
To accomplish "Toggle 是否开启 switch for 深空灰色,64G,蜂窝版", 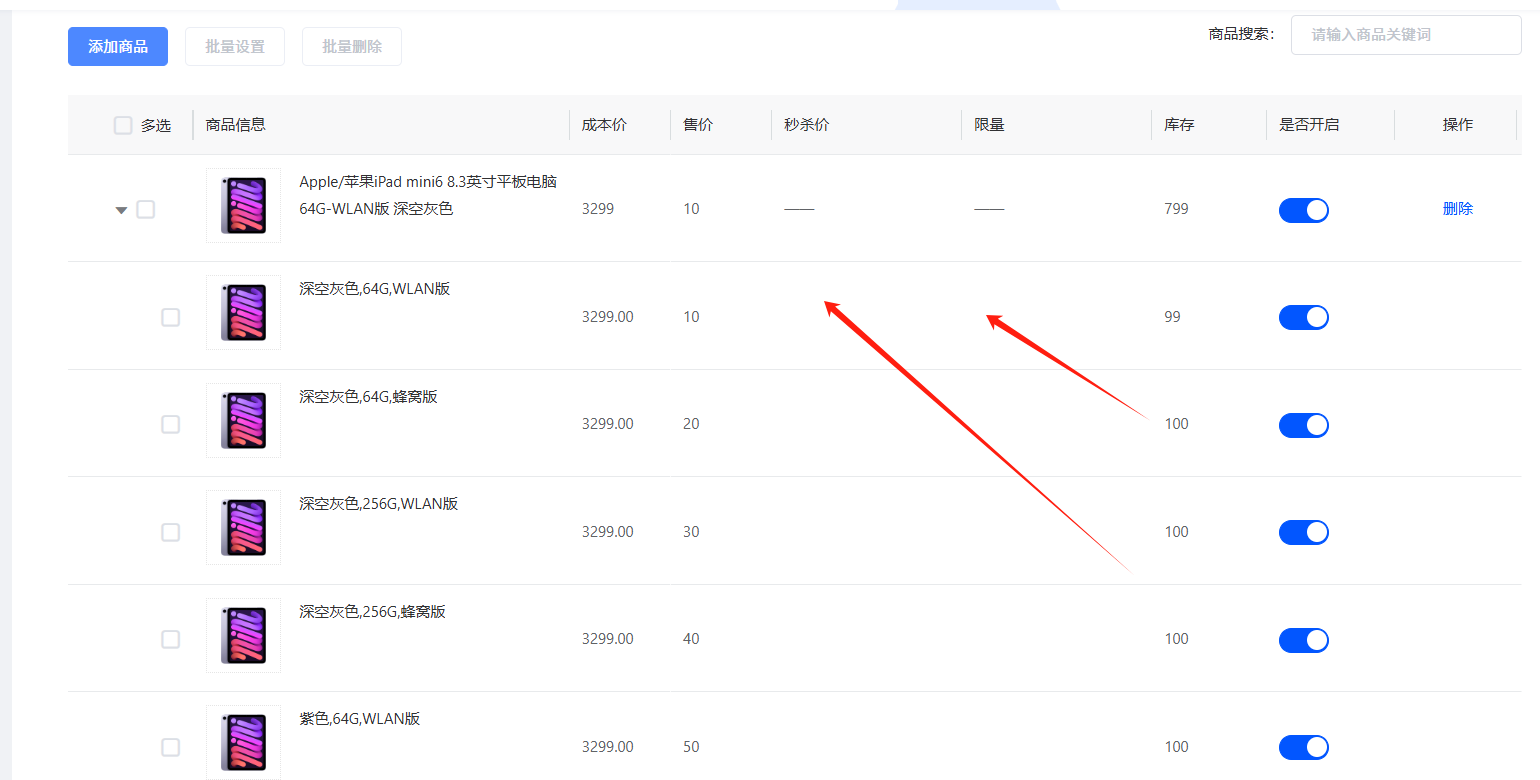I will point(1304,425).
